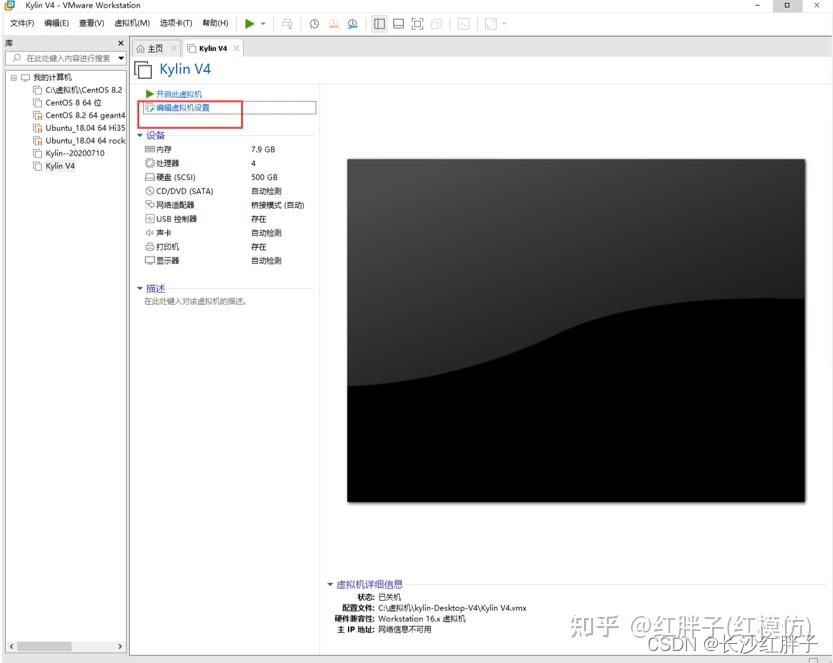
Task: Open the library search dropdown arrow
Action: click(121, 58)
